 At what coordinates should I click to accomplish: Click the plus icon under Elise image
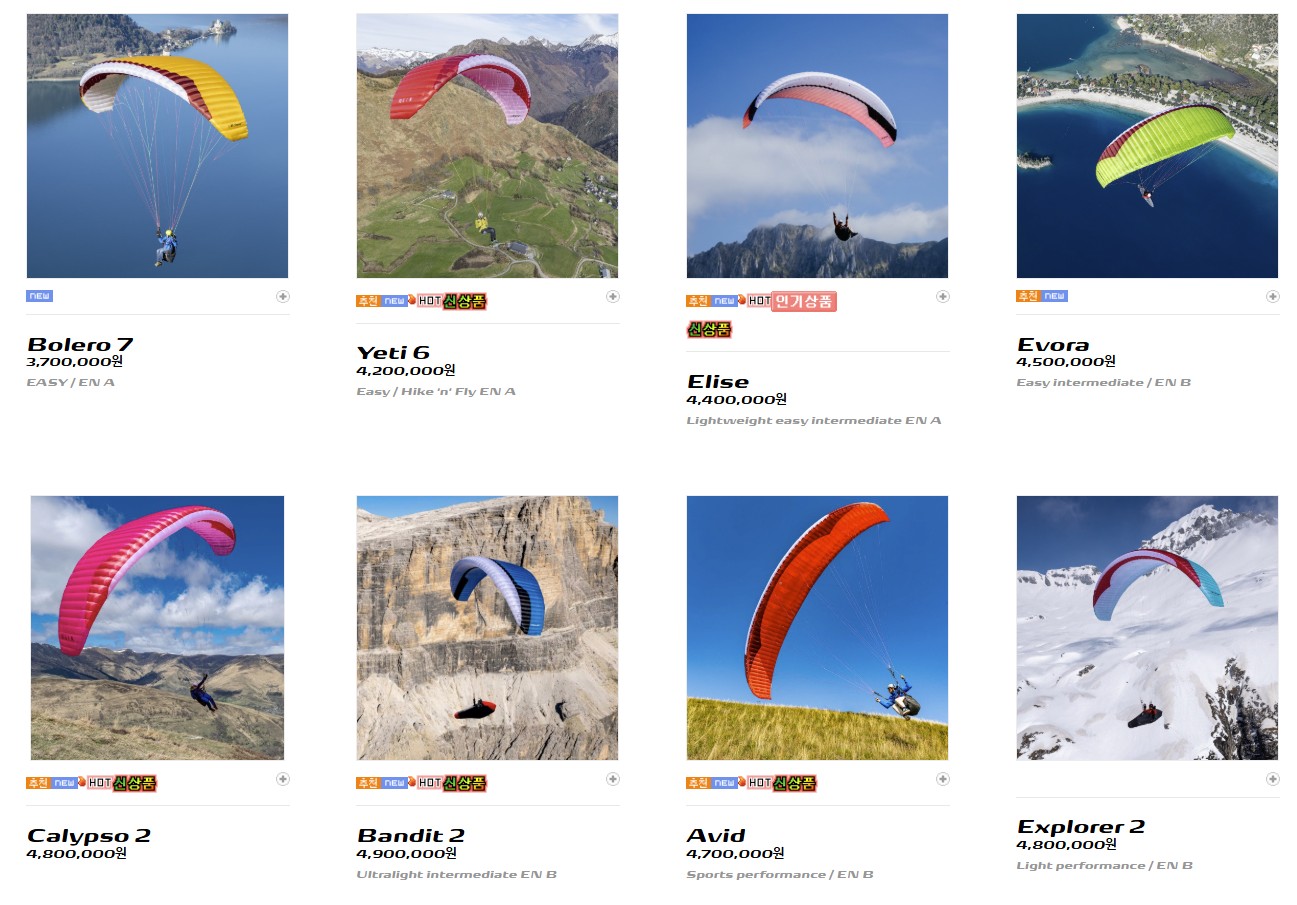[943, 296]
